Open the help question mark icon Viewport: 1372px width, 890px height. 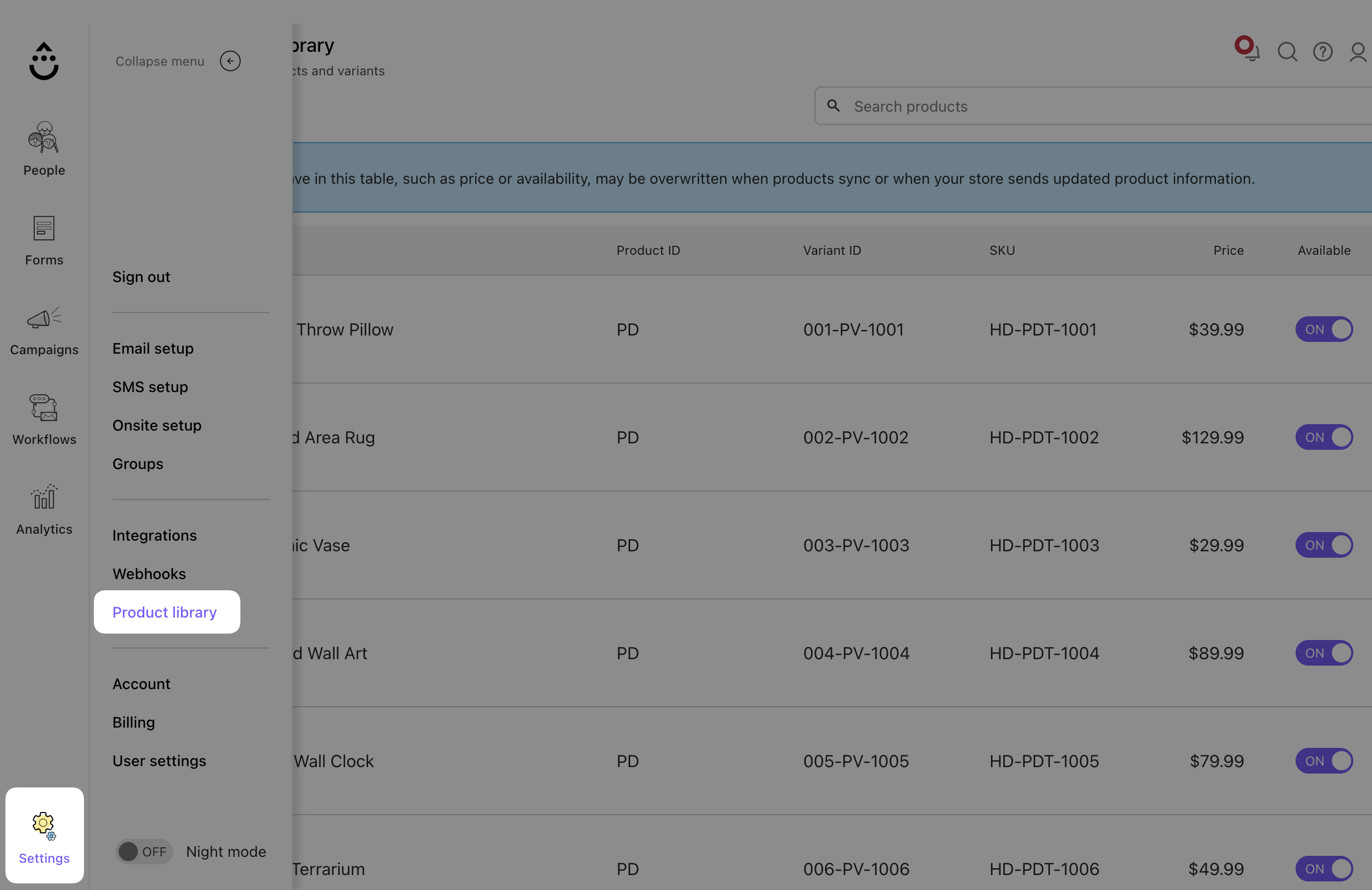click(1322, 52)
